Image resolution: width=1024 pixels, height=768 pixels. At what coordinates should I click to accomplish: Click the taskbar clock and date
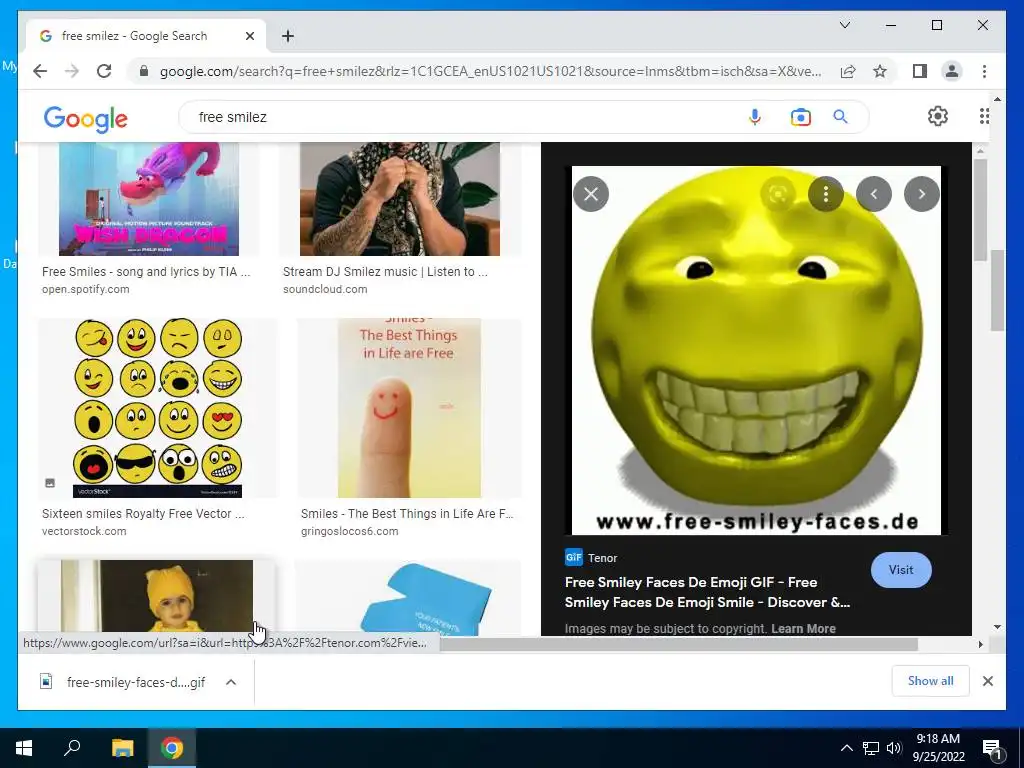coord(938,748)
